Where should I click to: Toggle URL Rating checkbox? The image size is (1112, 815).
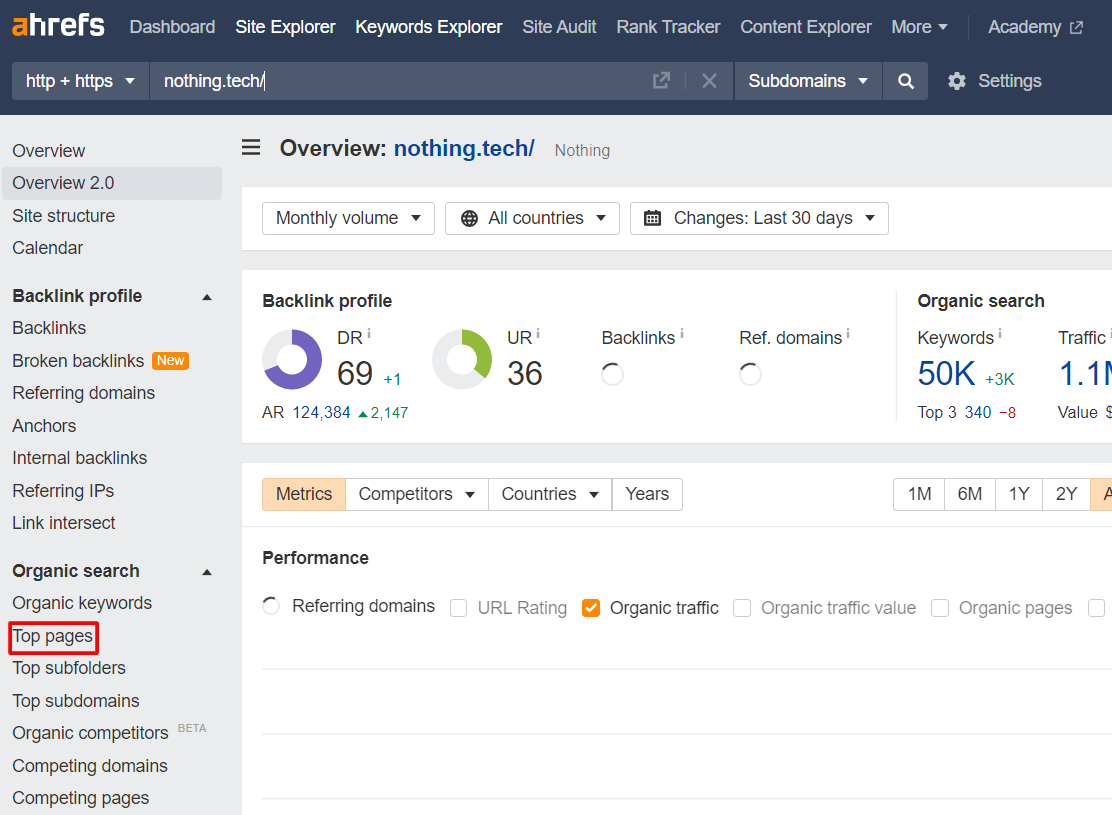coord(459,608)
